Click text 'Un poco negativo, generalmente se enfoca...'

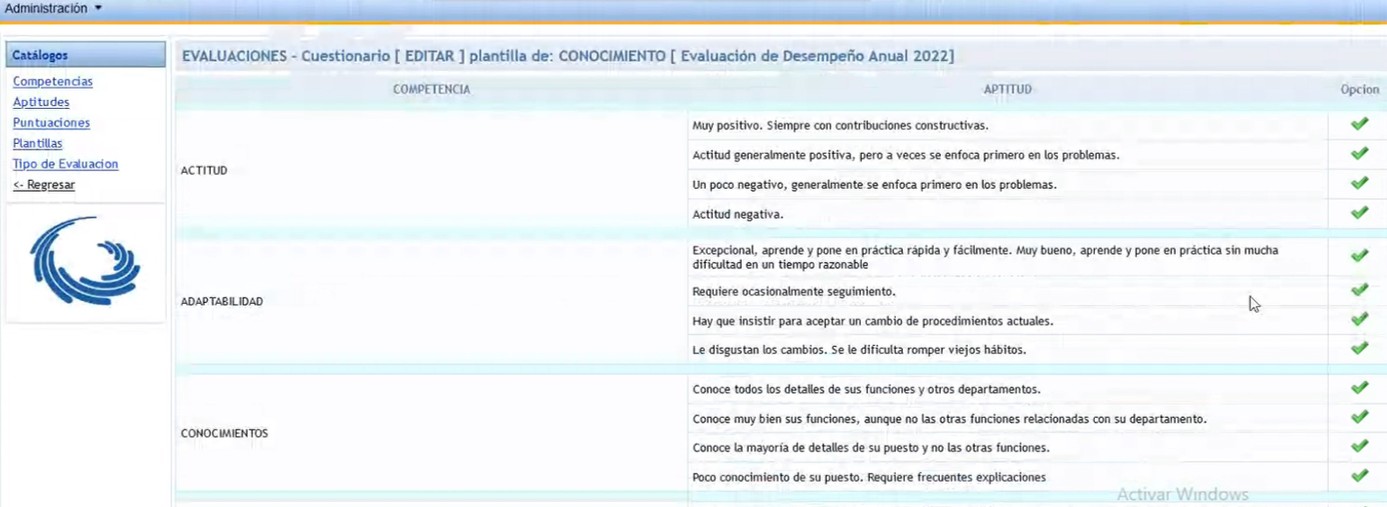pos(875,185)
